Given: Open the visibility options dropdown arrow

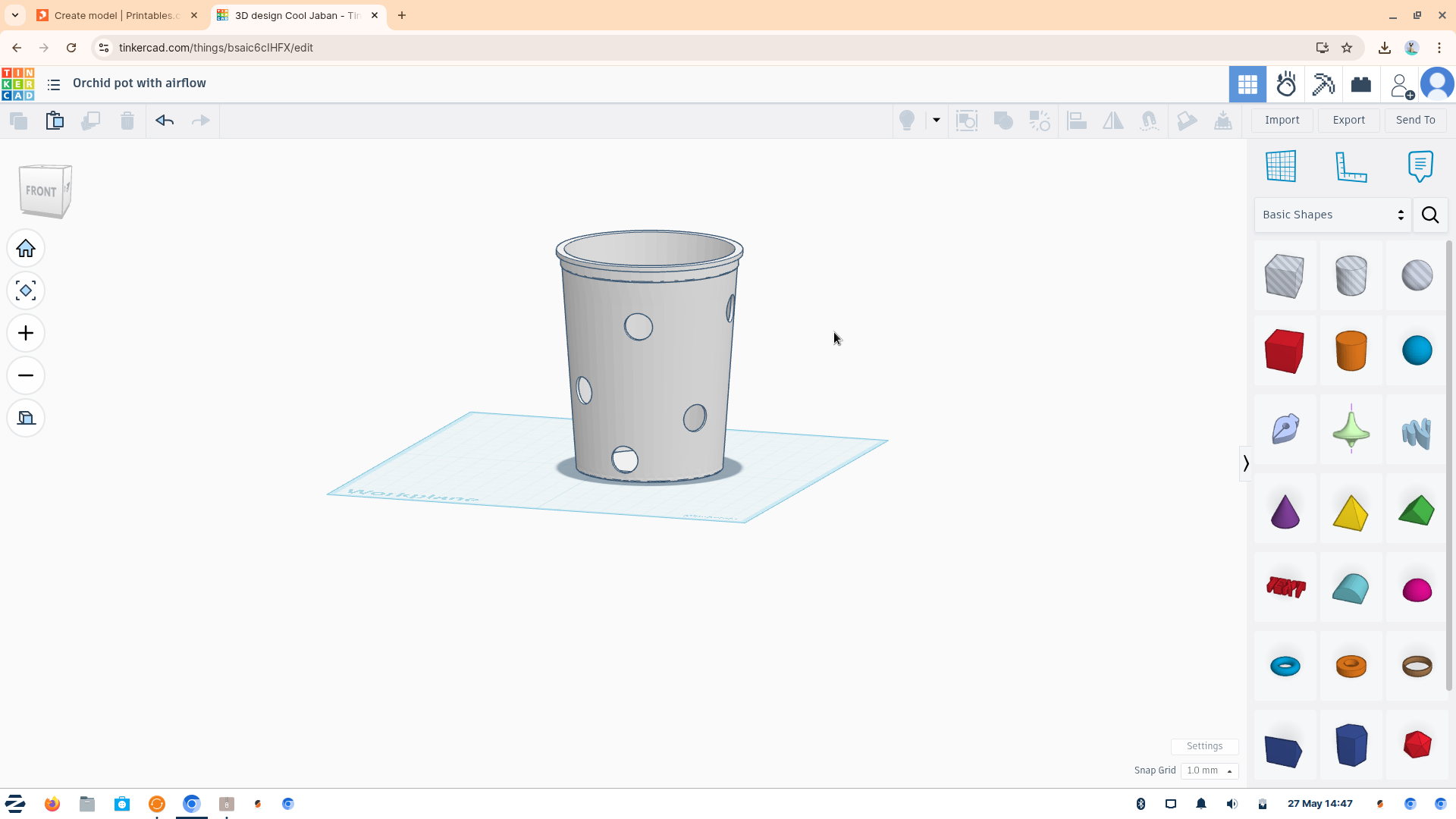Looking at the screenshot, I should coord(937,120).
